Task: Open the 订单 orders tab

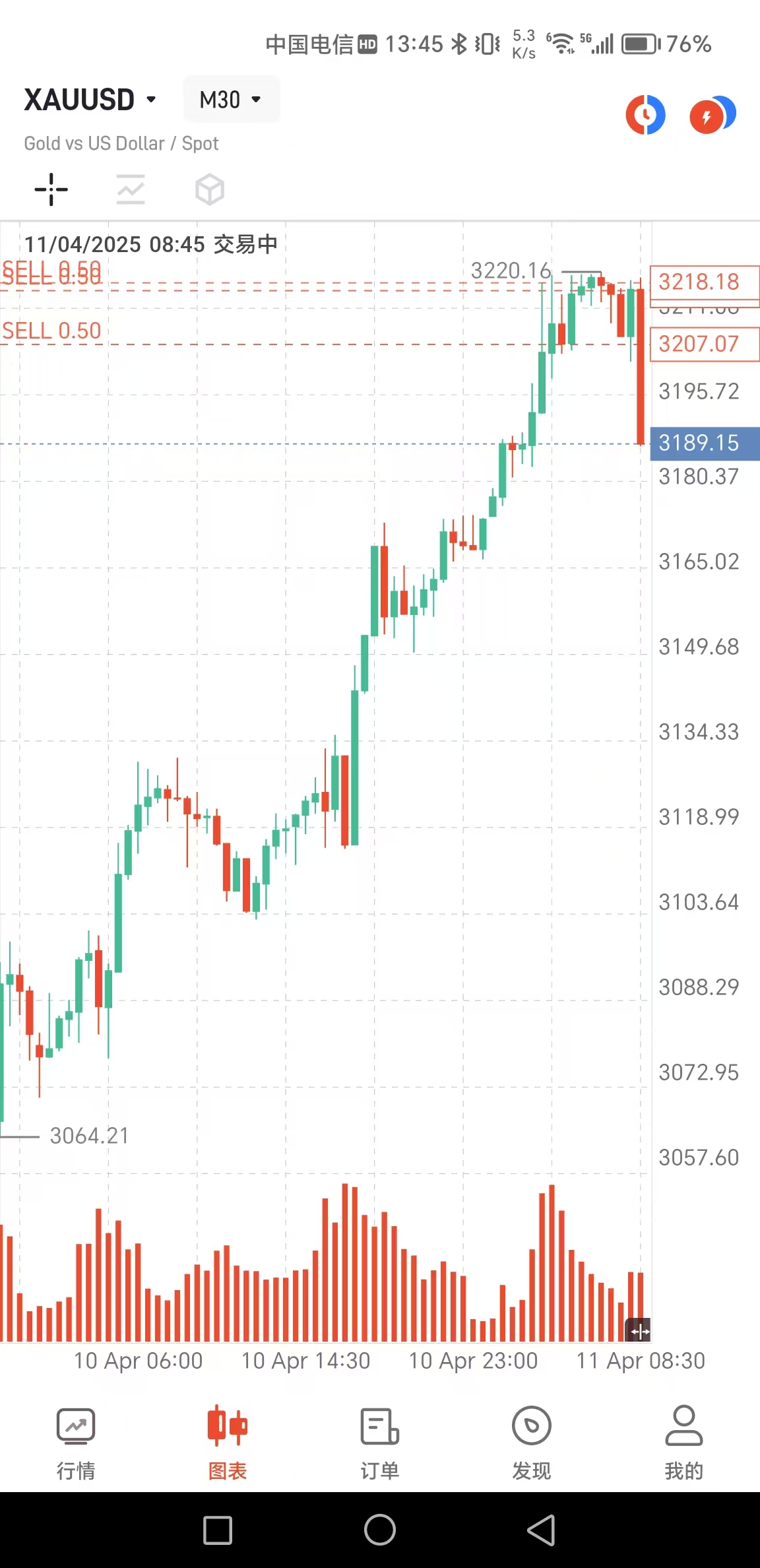Action: (379, 1443)
